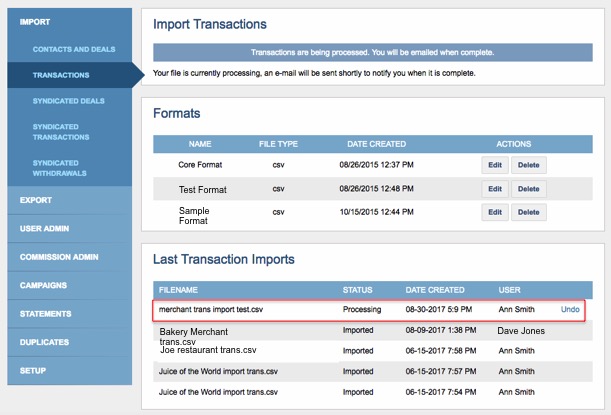Open Syndicated Transactions import page
The image size is (611, 415).
(x=61, y=132)
